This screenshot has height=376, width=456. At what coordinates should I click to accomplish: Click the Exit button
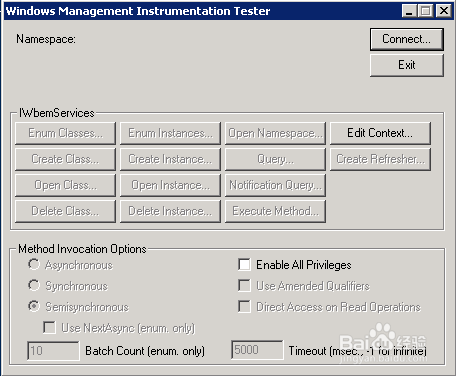tap(407, 65)
